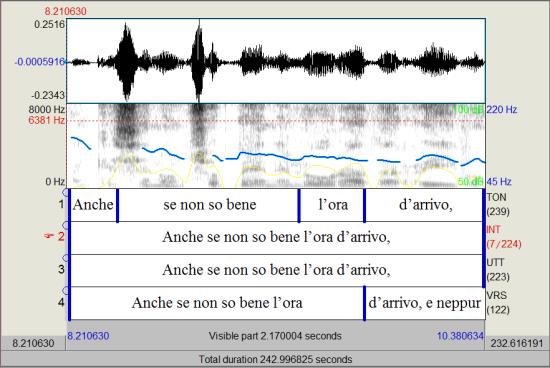
Task: Click the 8.210630 segment bar left of visible part
Action: tap(33, 343)
